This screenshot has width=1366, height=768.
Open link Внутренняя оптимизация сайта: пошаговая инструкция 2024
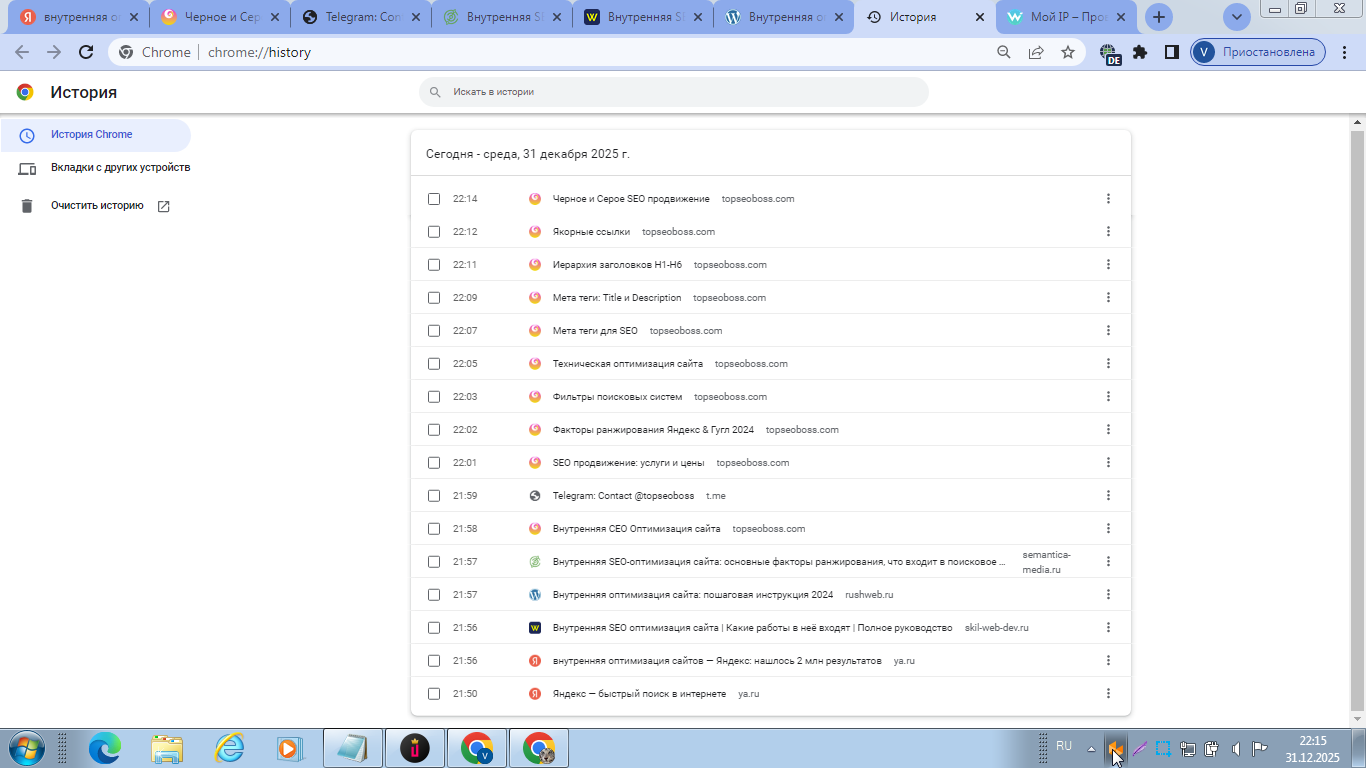693,595
